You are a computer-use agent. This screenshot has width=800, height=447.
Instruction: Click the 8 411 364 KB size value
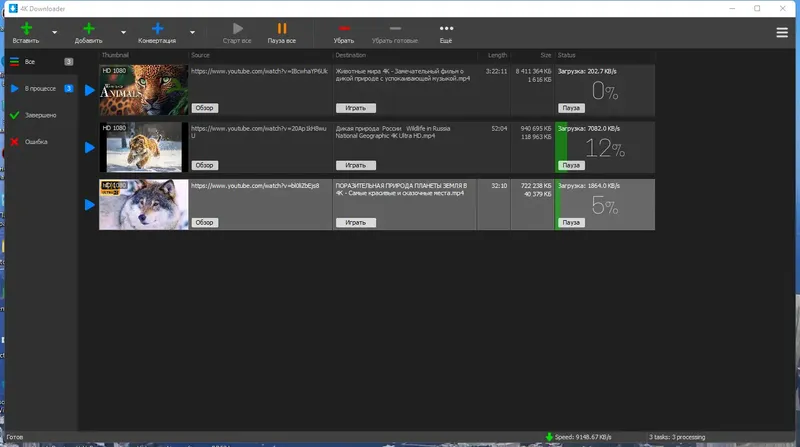tap(533, 71)
